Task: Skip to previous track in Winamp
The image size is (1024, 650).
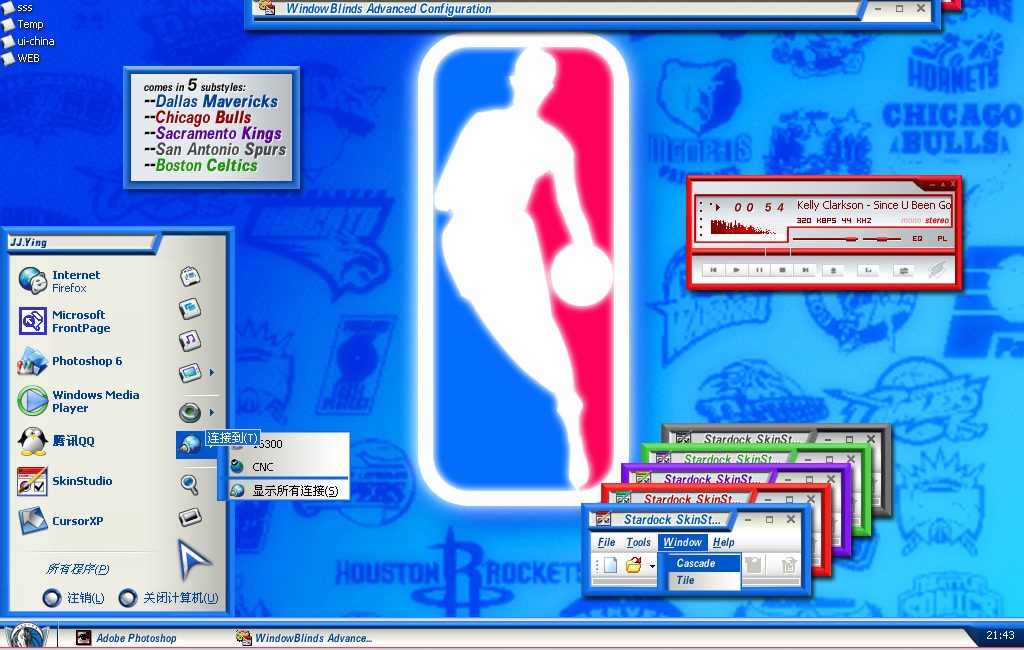Action: (713, 270)
